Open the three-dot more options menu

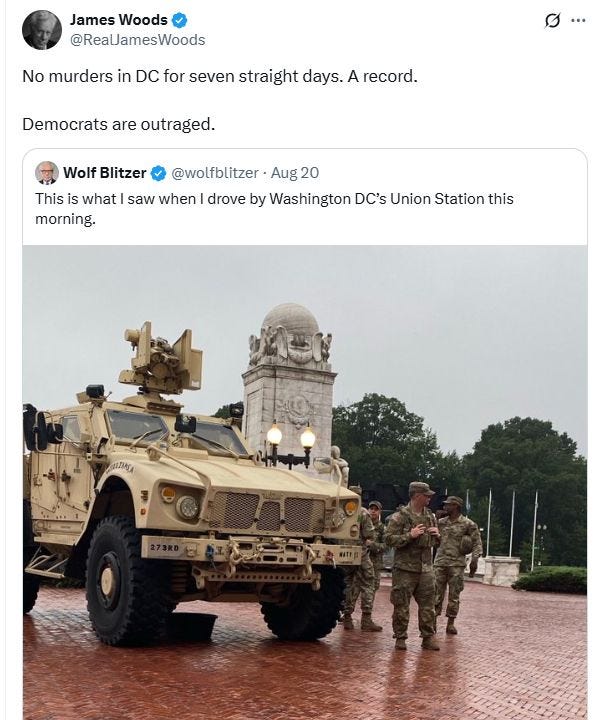point(578,20)
